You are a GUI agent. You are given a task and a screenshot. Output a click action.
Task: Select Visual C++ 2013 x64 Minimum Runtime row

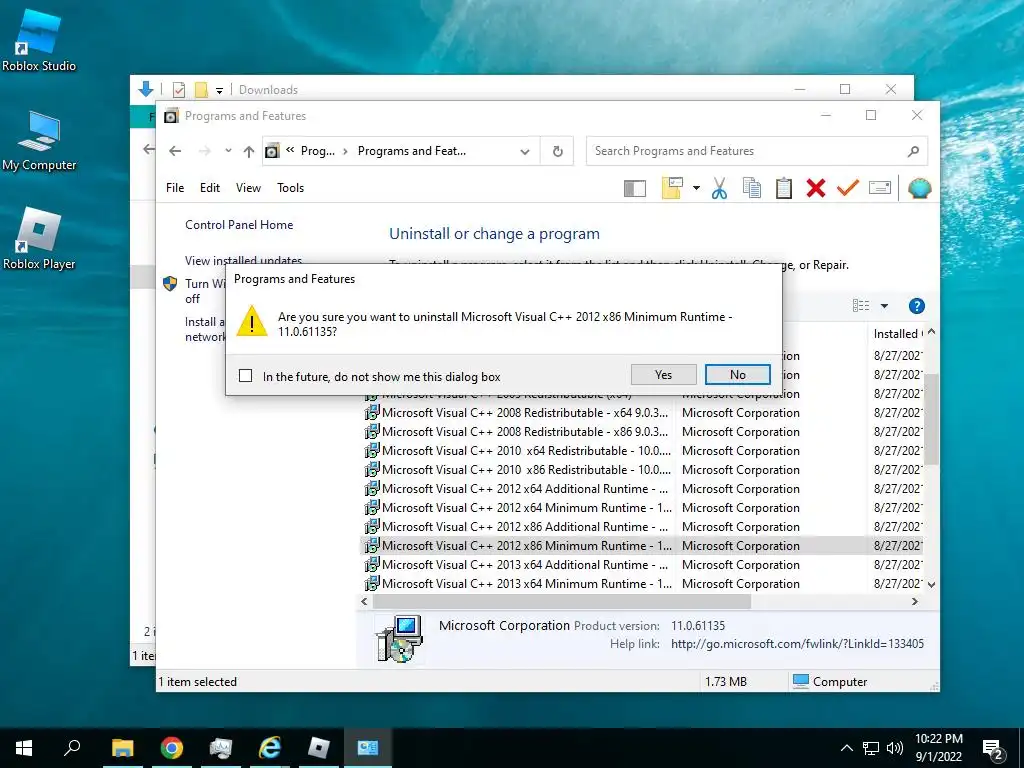[x=643, y=583]
